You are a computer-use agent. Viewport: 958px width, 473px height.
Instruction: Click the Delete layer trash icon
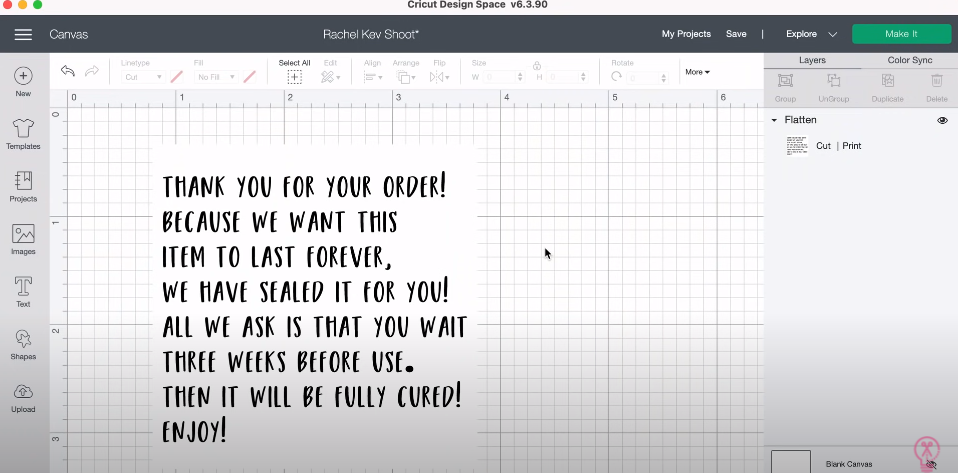(x=937, y=80)
